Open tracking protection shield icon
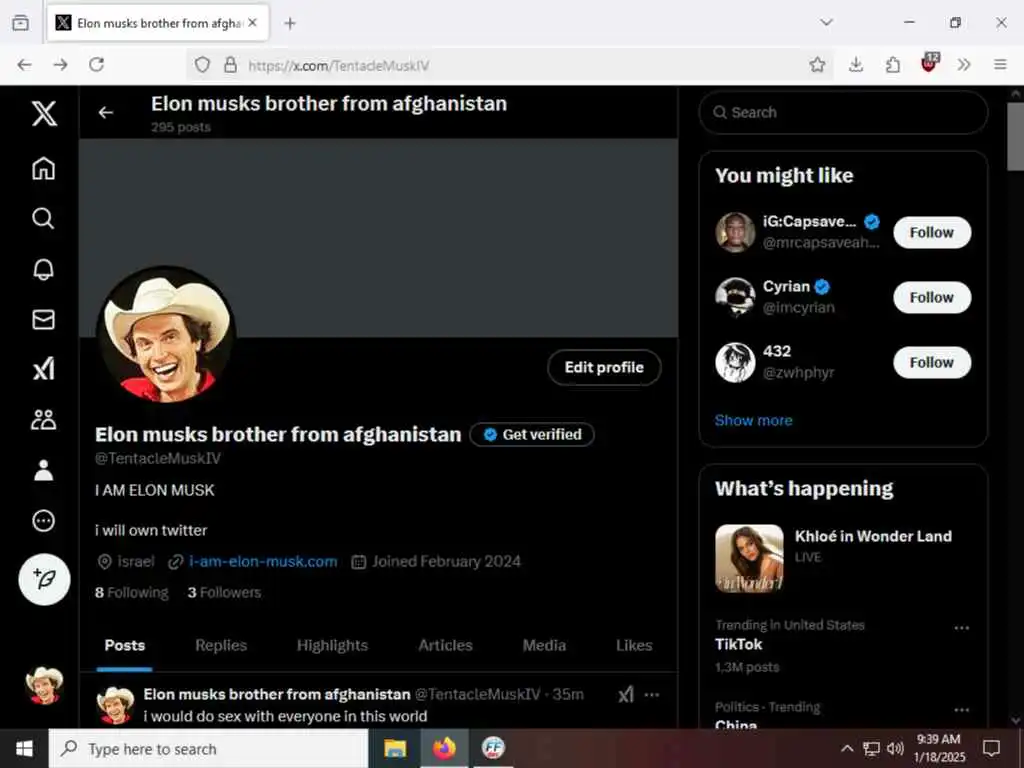Screen dimensions: 1024x768 point(202,65)
